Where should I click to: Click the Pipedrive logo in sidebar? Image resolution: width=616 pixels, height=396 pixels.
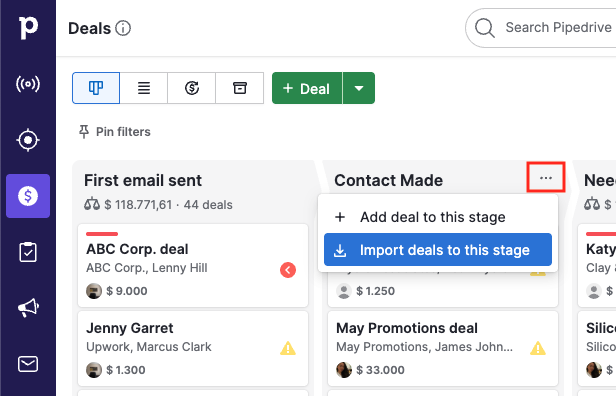pos(28,28)
